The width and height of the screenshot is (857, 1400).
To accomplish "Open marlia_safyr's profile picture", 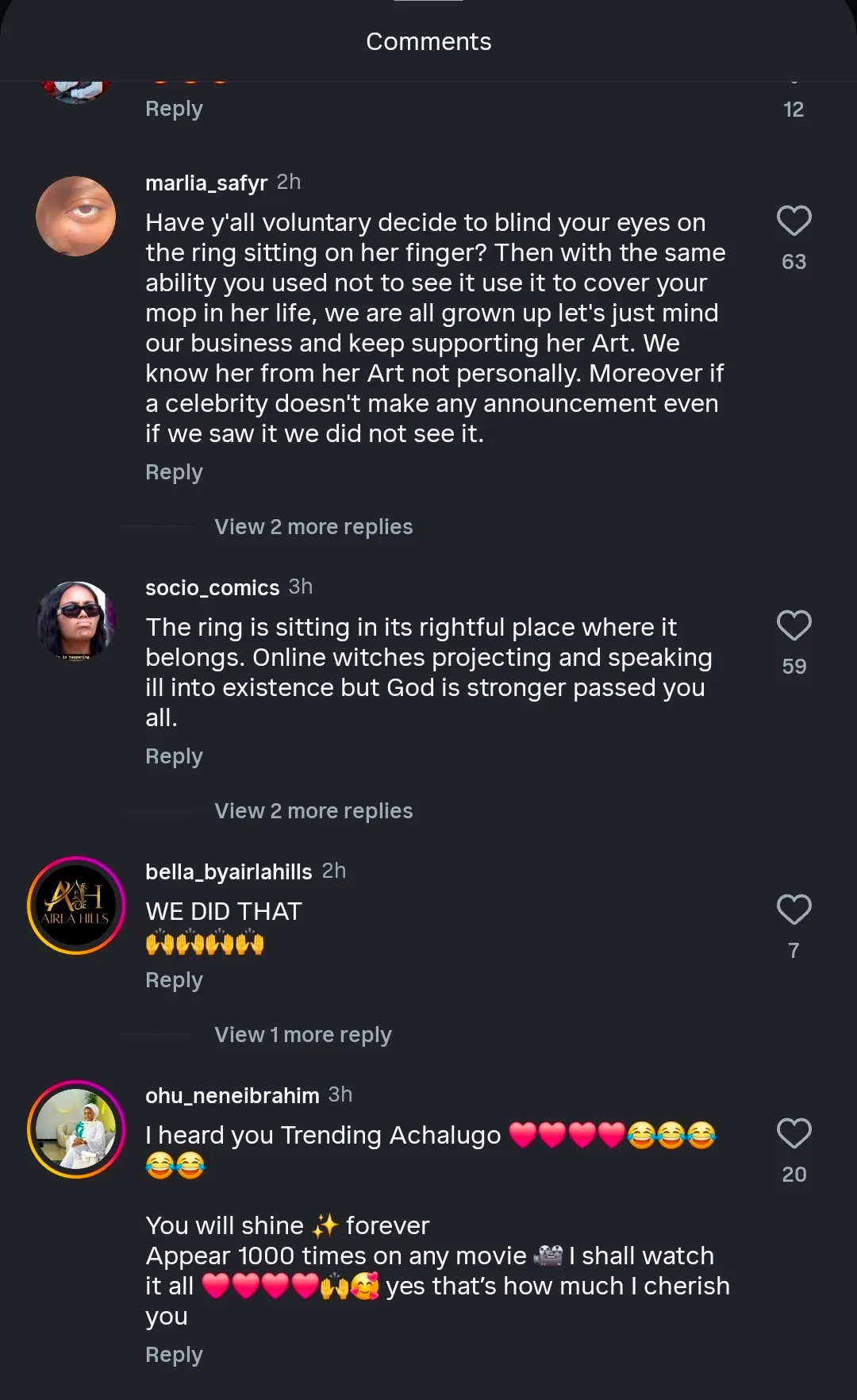I will (76, 216).
